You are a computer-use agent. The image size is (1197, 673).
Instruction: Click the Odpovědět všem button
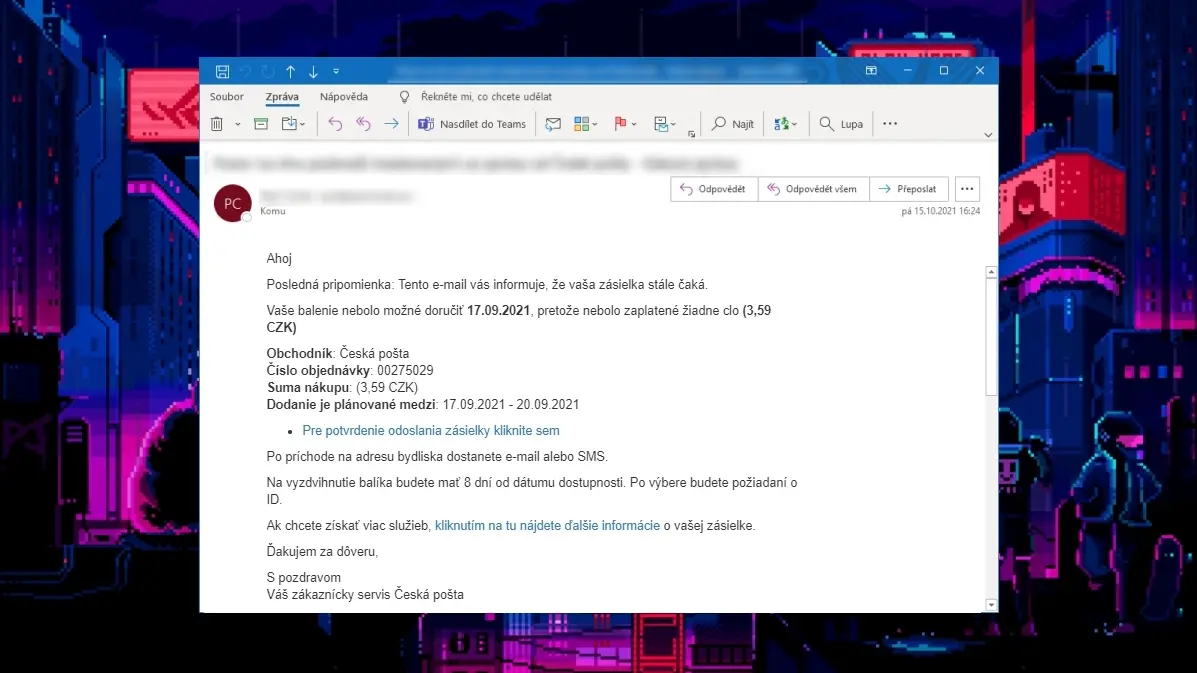coord(813,189)
